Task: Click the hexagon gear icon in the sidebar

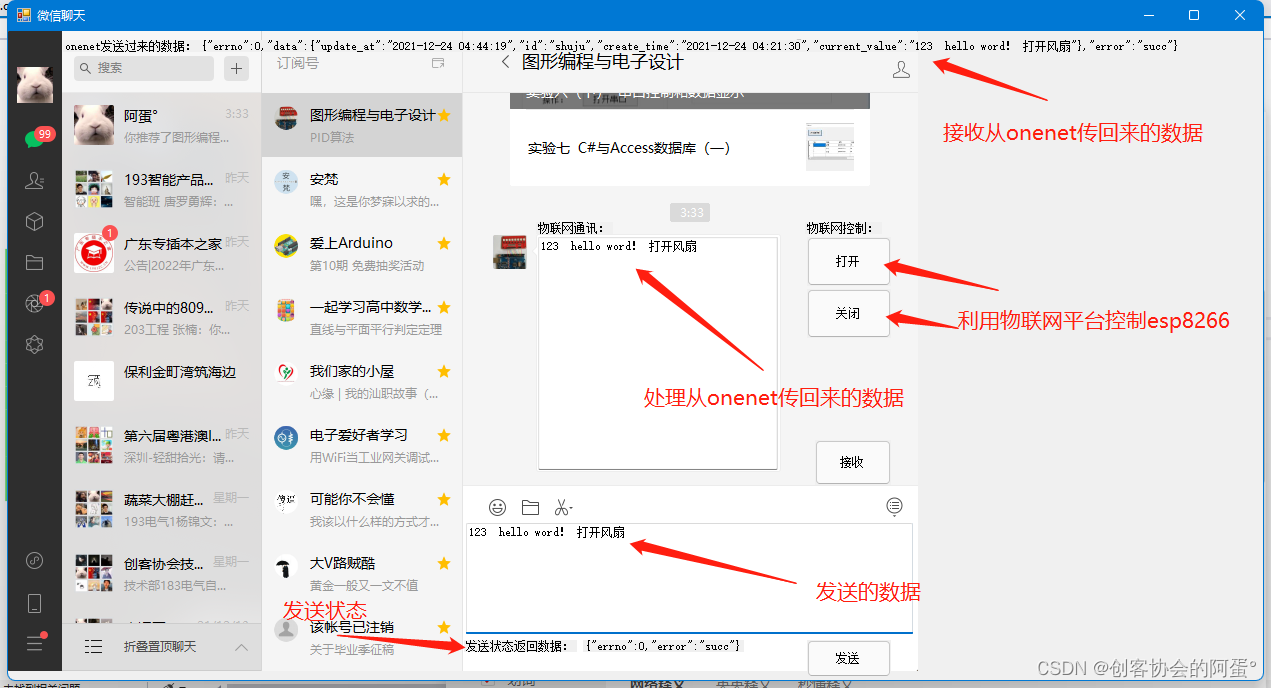Action: coord(35,345)
